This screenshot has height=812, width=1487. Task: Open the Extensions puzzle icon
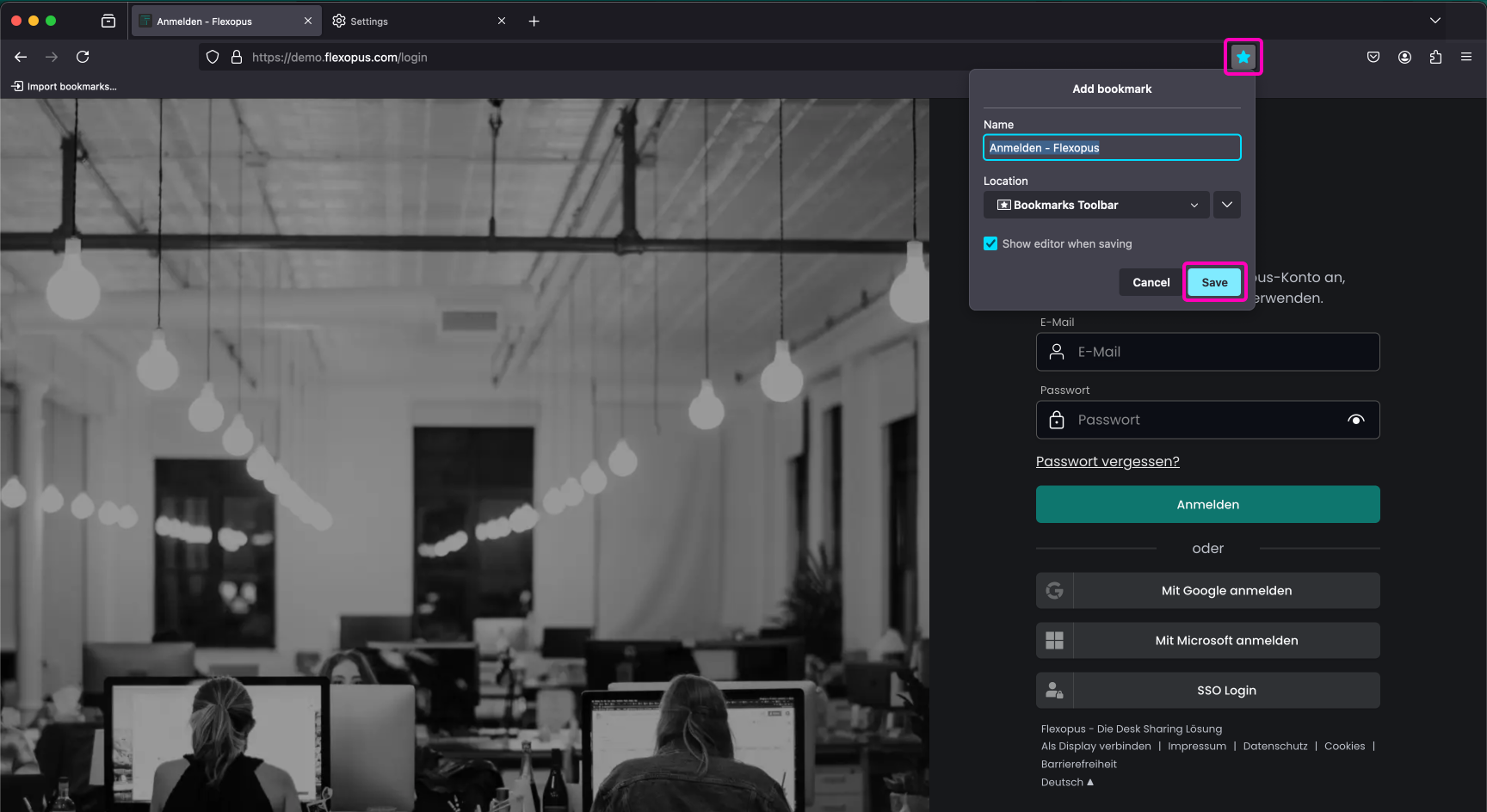click(1435, 57)
